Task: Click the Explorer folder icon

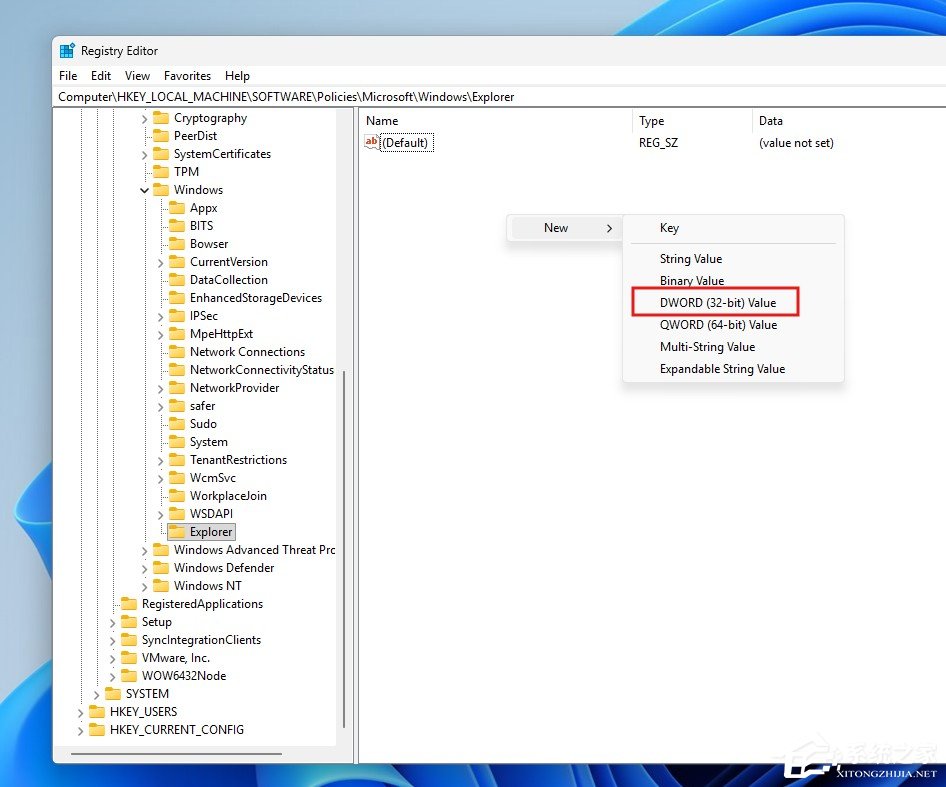Action: 177,532
